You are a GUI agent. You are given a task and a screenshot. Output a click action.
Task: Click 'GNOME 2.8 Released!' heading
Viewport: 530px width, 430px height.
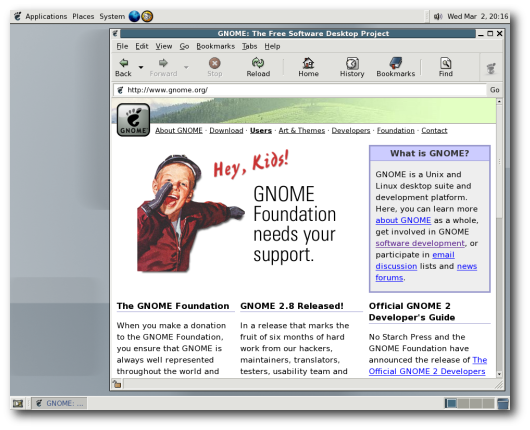click(292, 306)
